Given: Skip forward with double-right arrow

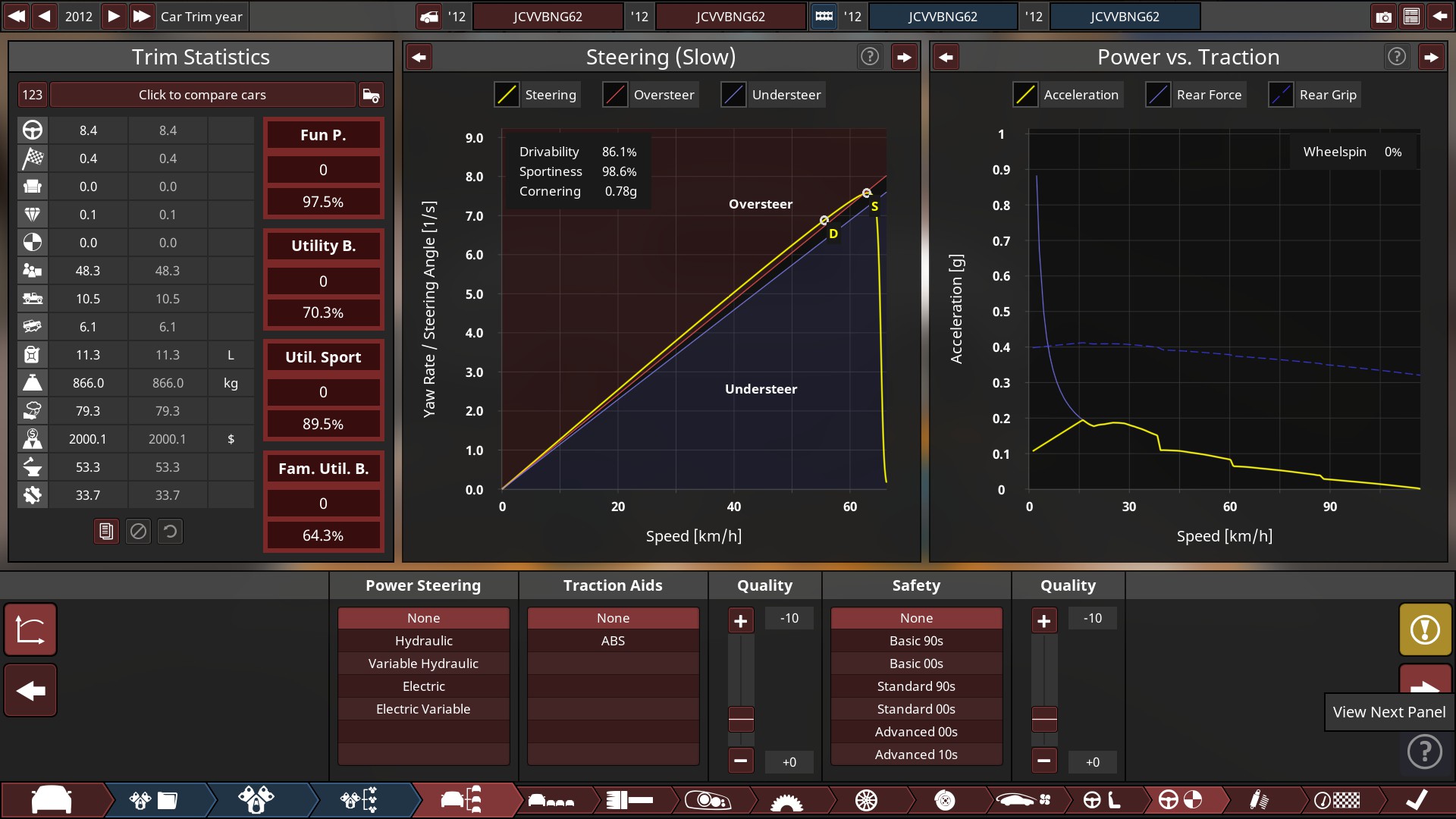Looking at the screenshot, I should click(142, 16).
